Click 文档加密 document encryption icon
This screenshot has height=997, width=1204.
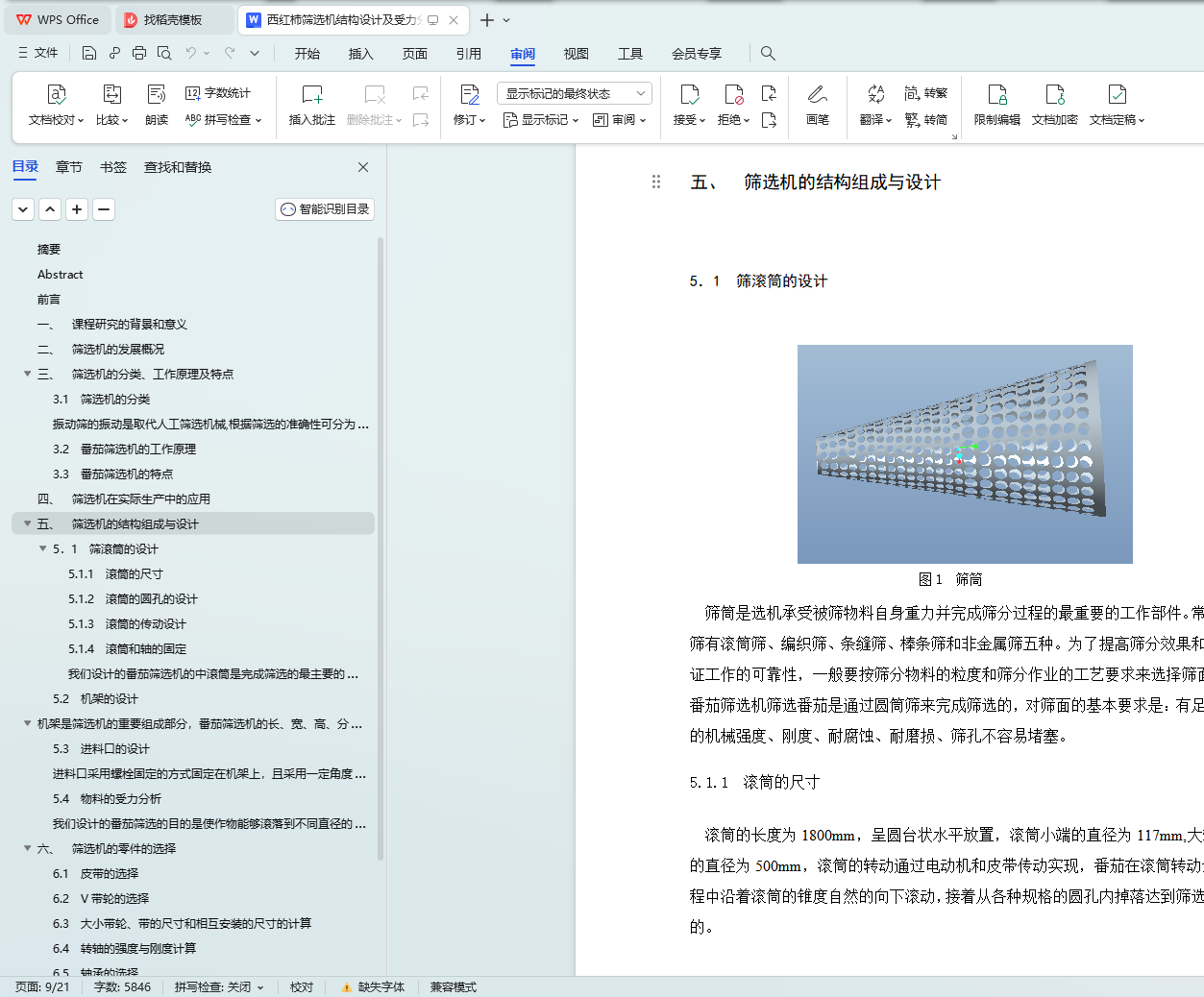click(x=1055, y=94)
